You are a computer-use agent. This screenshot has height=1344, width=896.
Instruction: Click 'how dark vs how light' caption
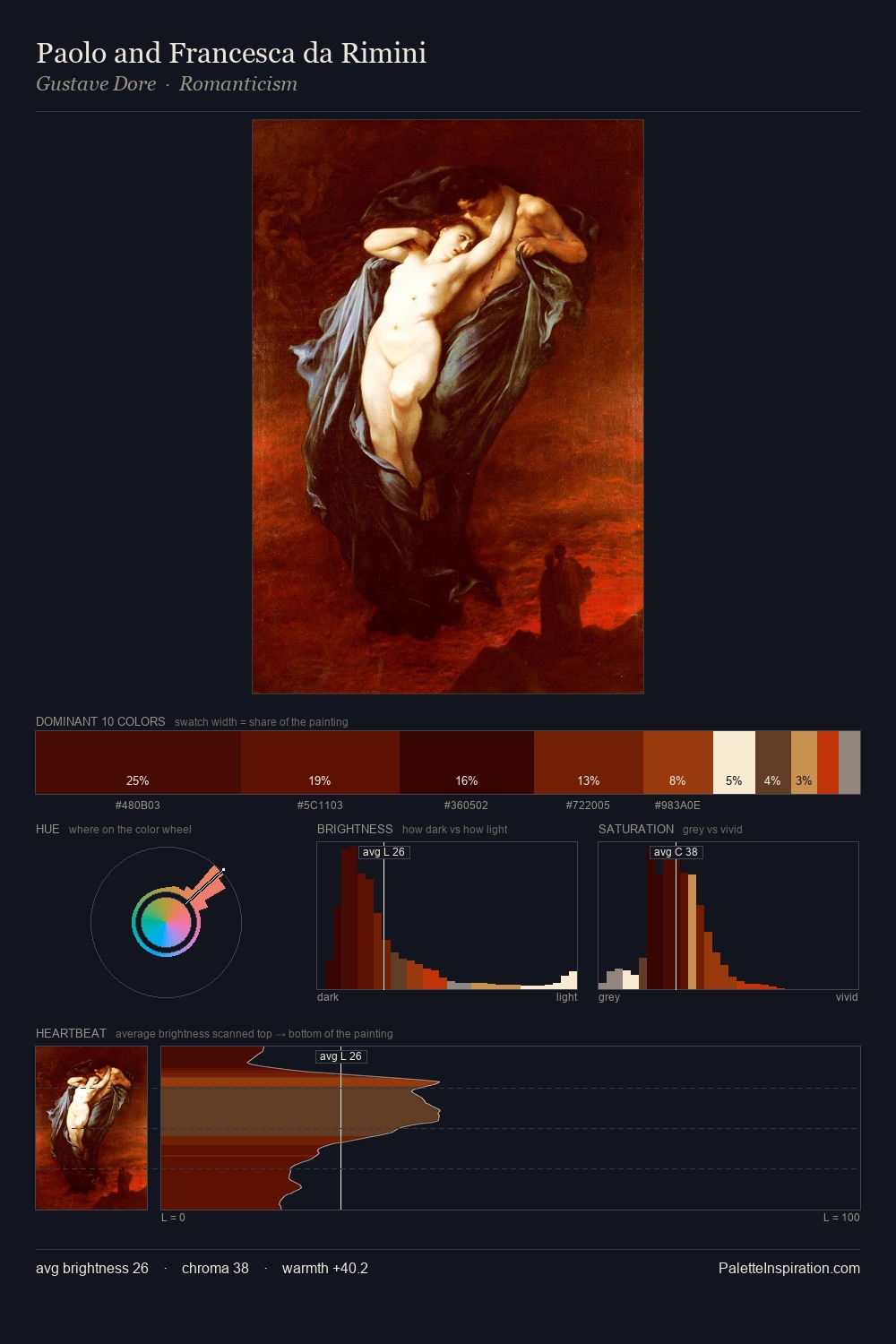coord(455,830)
